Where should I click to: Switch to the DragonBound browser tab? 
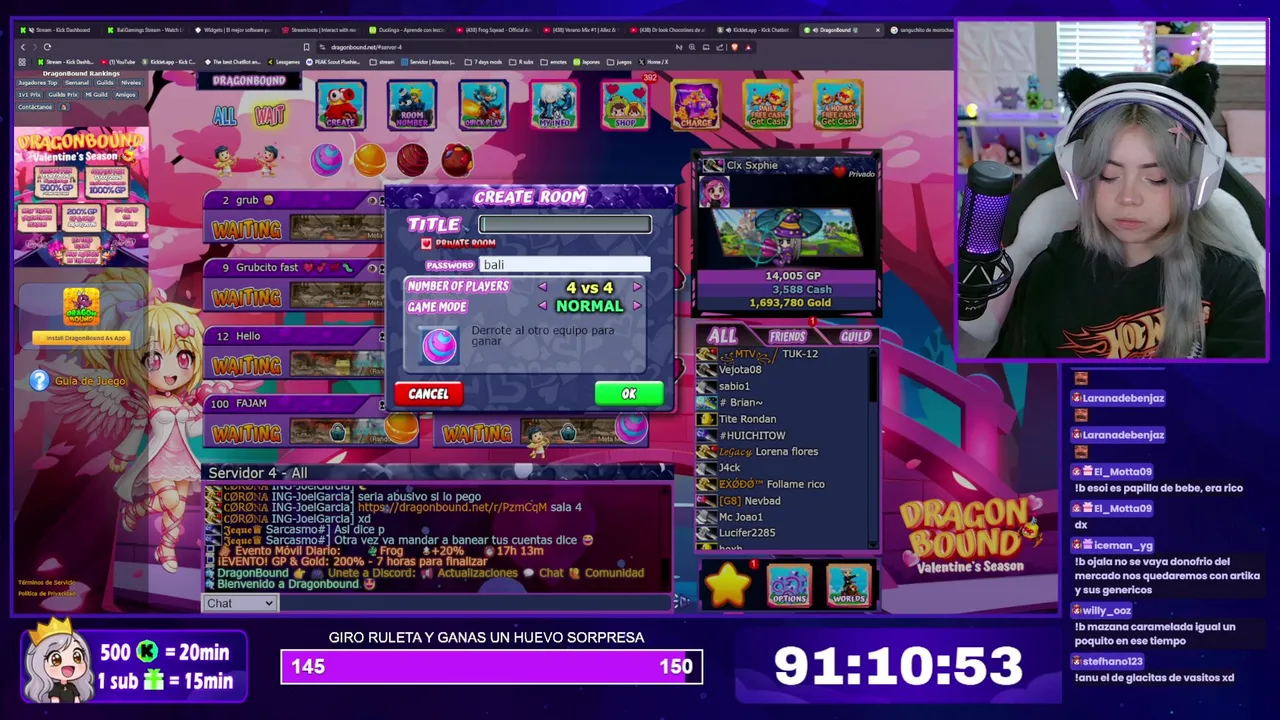pos(842,30)
